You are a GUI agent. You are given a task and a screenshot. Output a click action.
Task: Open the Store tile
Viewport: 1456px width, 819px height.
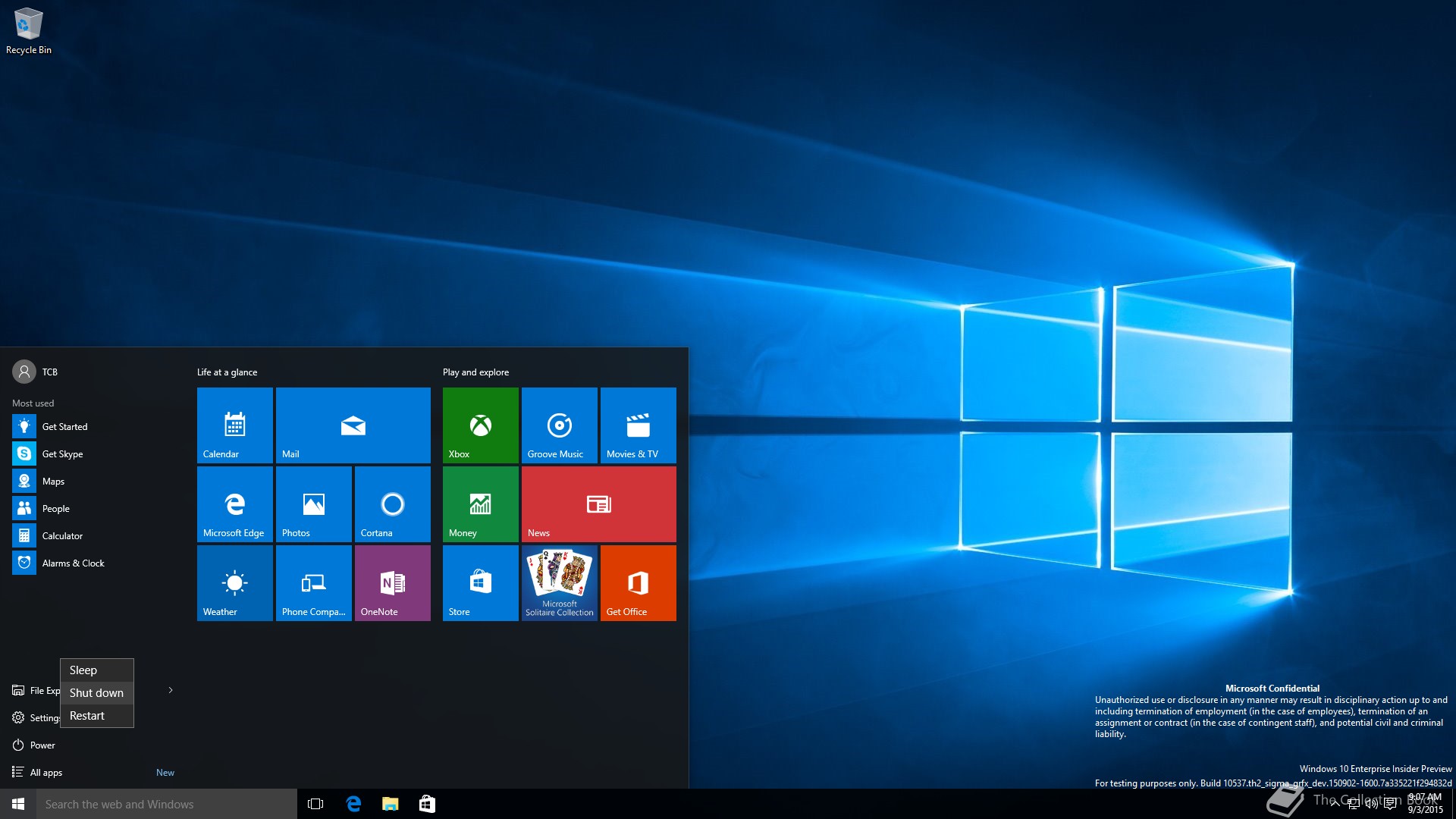click(481, 583)
